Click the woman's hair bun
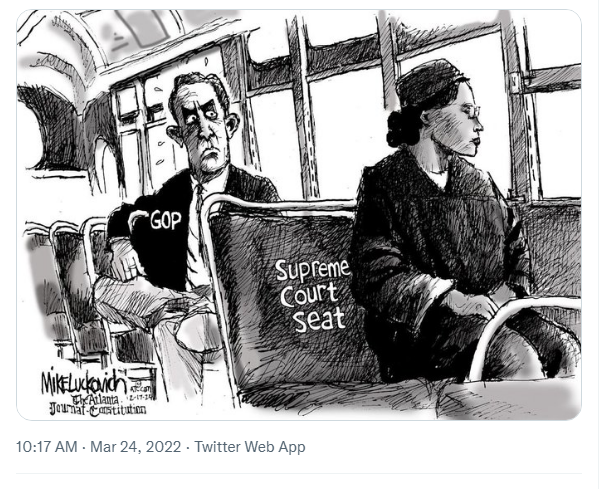 pos(399,127)
